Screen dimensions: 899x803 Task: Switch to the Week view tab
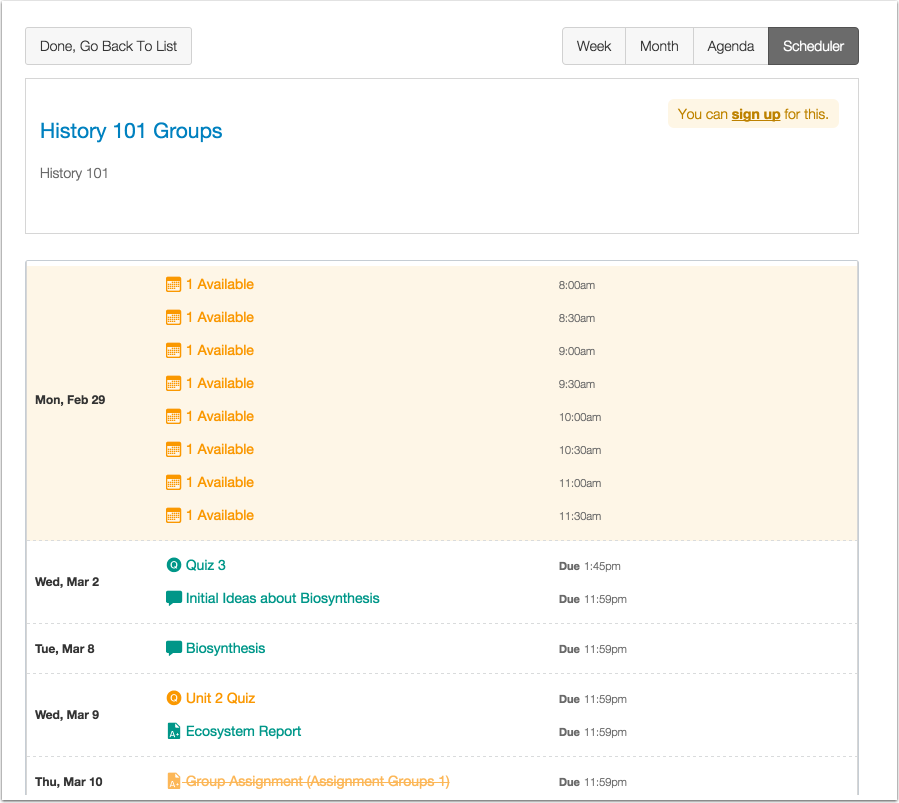click(593, 45)
